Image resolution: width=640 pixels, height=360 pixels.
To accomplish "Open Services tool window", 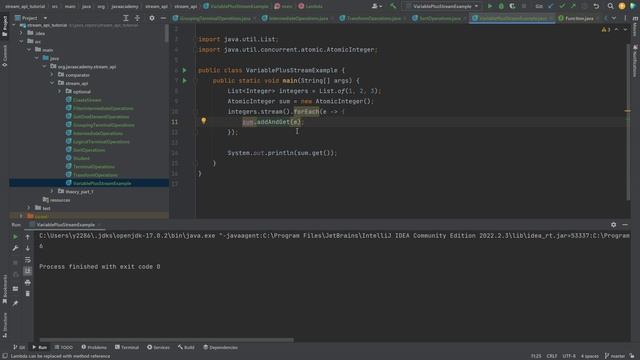I will click(x=158, y=347).
